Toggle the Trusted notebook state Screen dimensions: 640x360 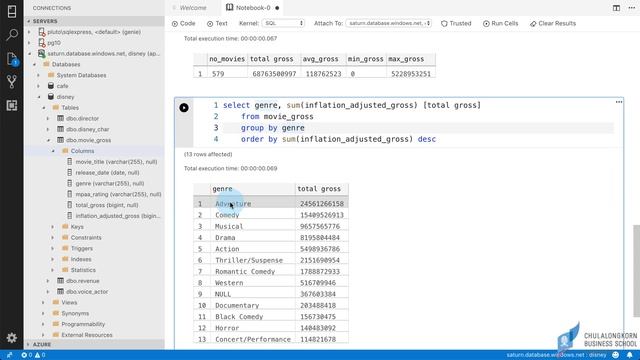click(x=456, y=24)
